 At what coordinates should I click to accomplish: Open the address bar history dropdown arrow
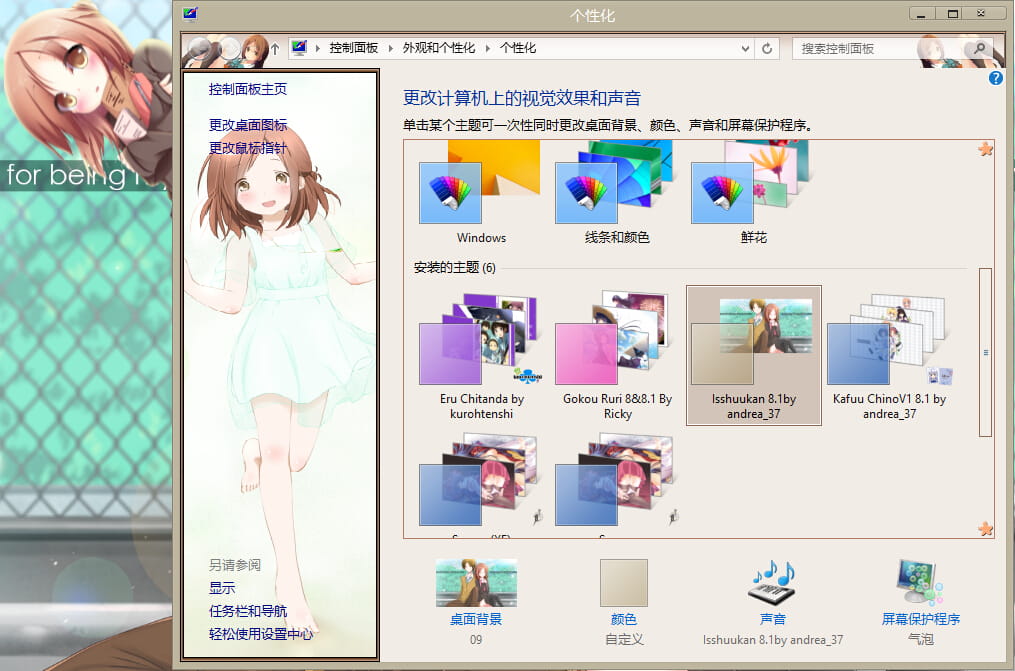(x=744, y=48)
